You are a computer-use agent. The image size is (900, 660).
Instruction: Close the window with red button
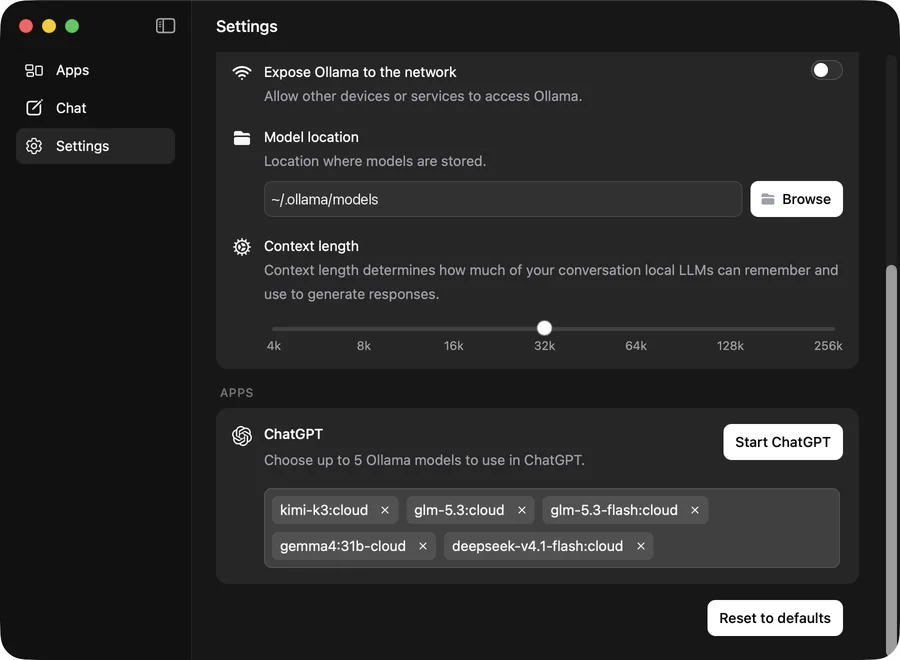[x=26, y=26]
